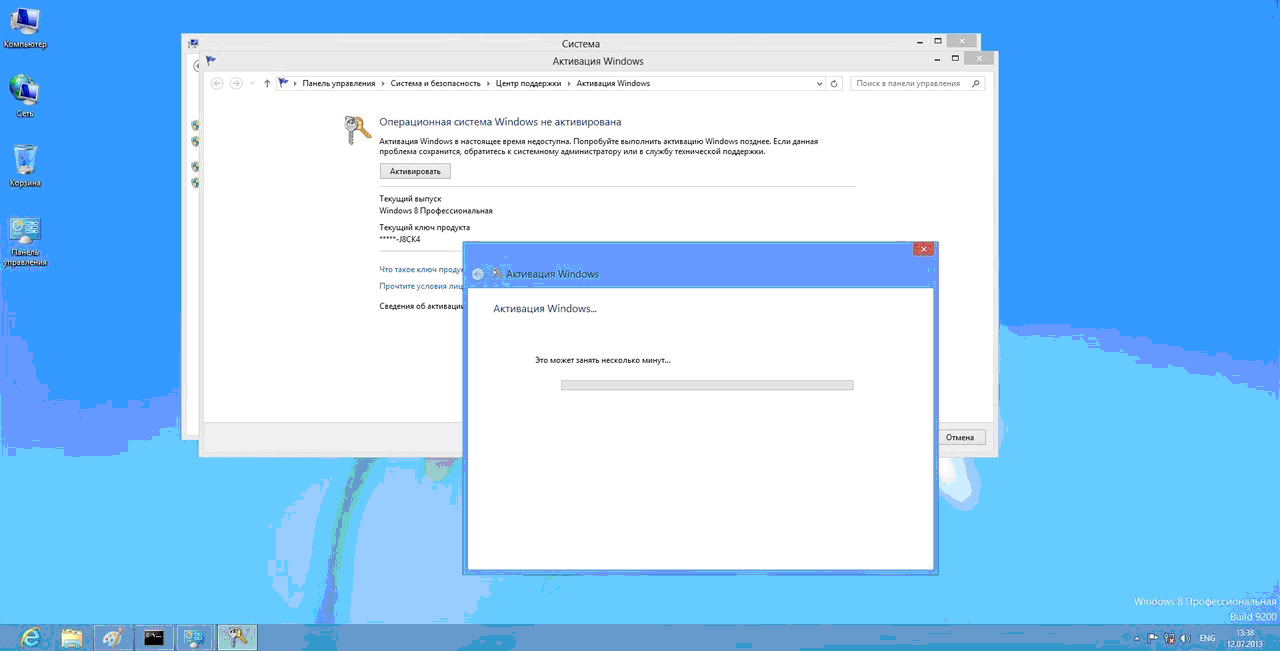
Task: Show hidden tray icons with the up arrow
Action: (x=1138, y=637)
